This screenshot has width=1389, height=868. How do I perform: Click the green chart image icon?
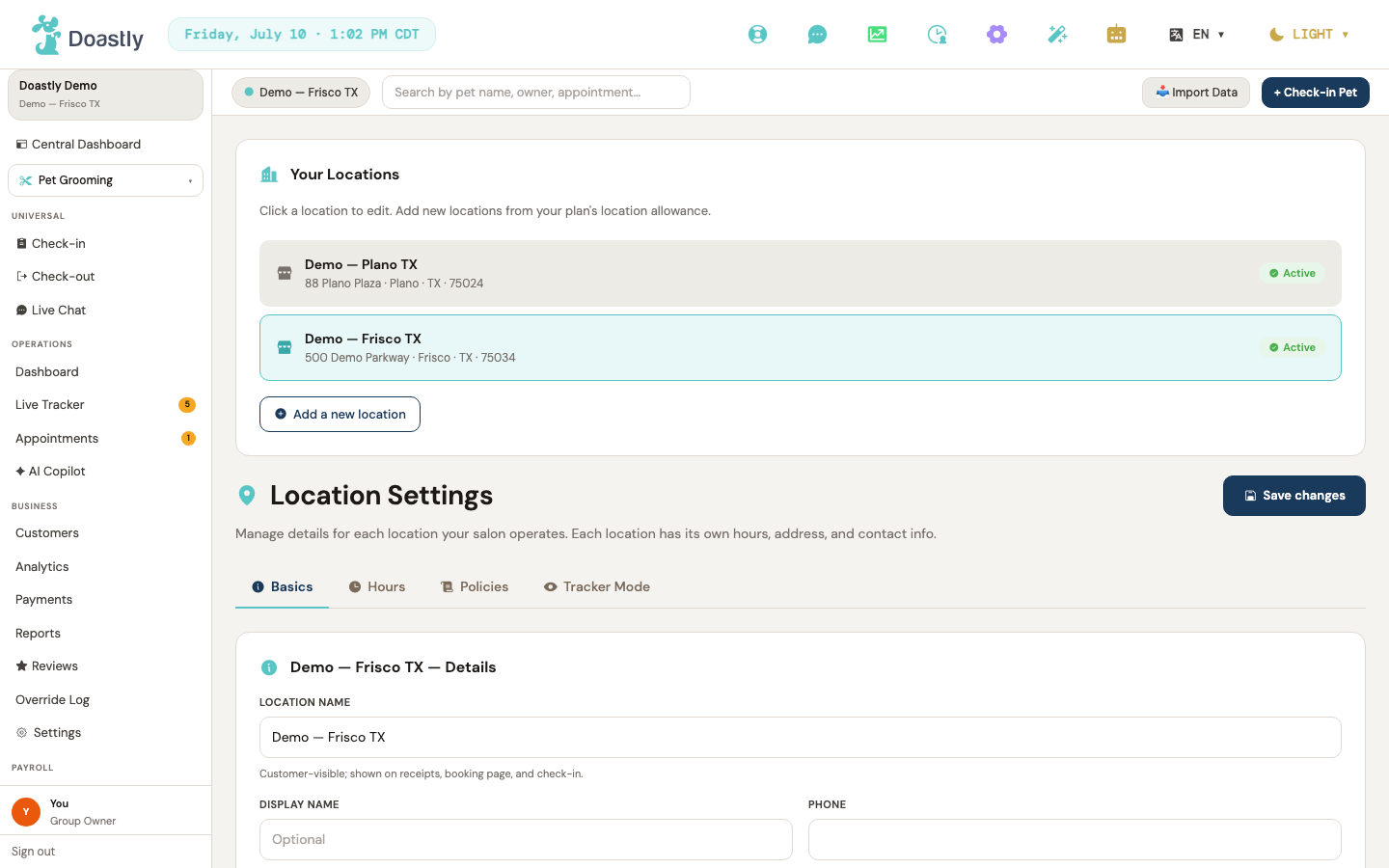click(x=877, y=35)
